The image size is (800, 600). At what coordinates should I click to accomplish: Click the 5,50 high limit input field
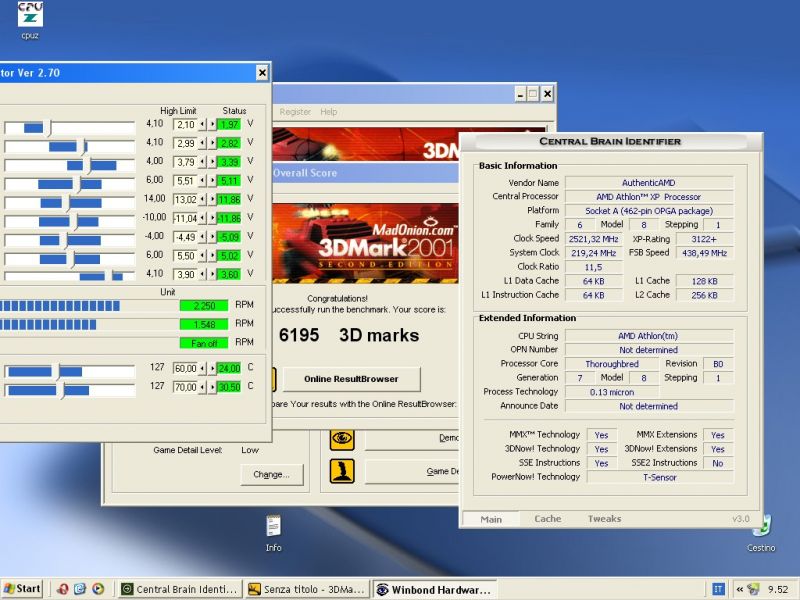click(x=186, y=256)
